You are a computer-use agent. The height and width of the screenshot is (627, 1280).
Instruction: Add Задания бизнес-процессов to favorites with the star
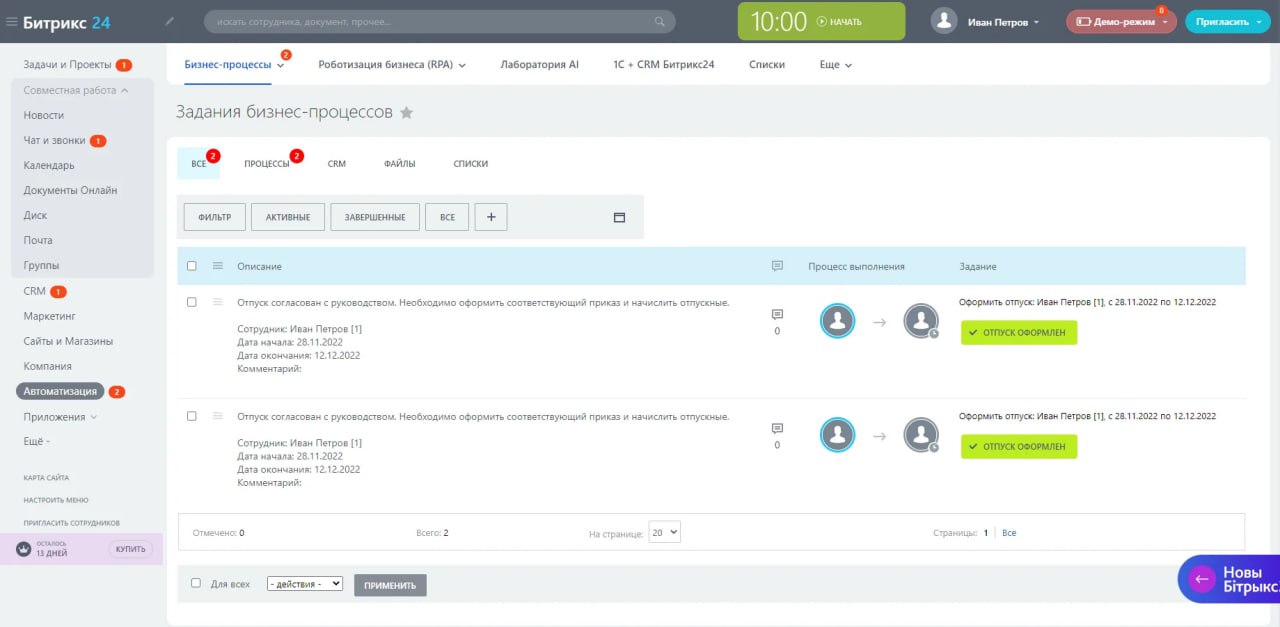(406, 113)
